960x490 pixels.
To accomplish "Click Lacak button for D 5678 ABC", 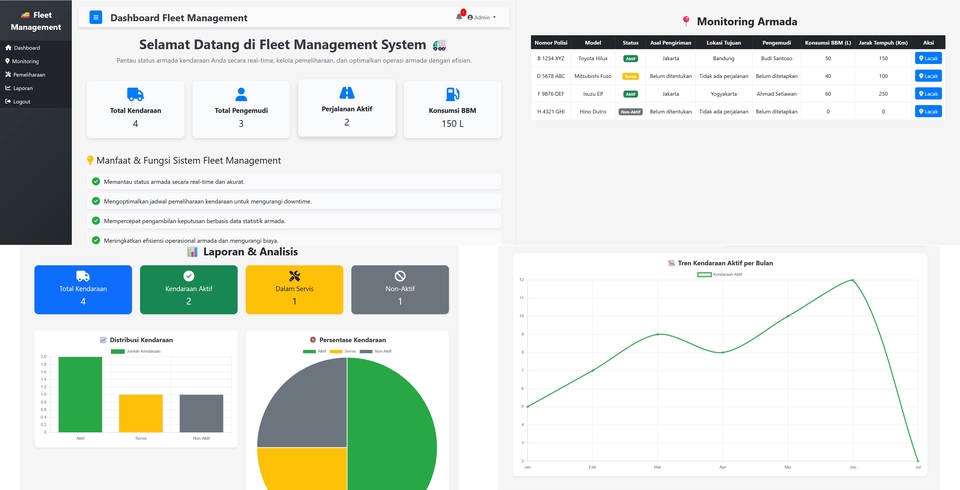I will pos(928,76).
